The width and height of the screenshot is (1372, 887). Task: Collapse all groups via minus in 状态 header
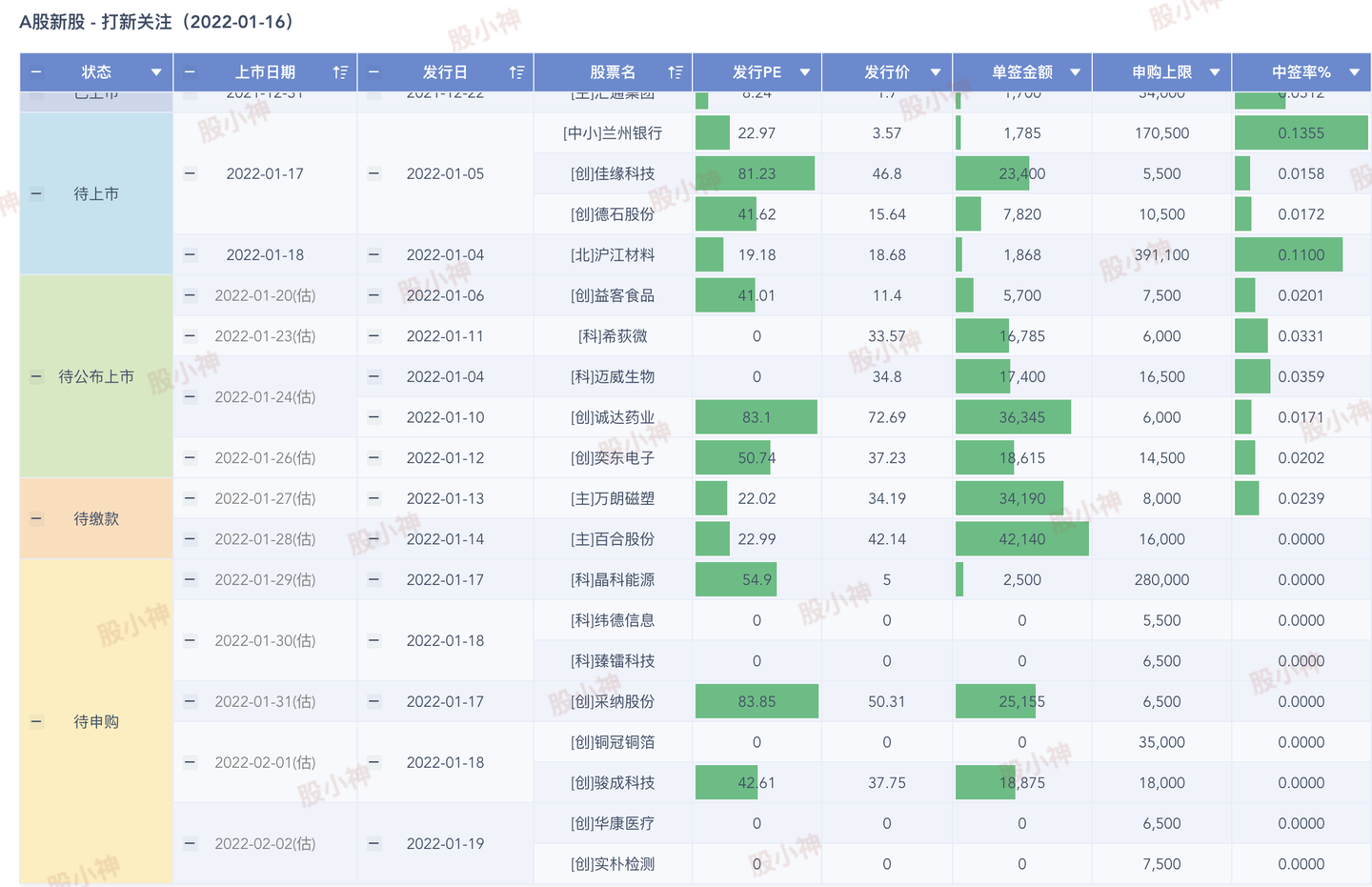coord(36,72)
